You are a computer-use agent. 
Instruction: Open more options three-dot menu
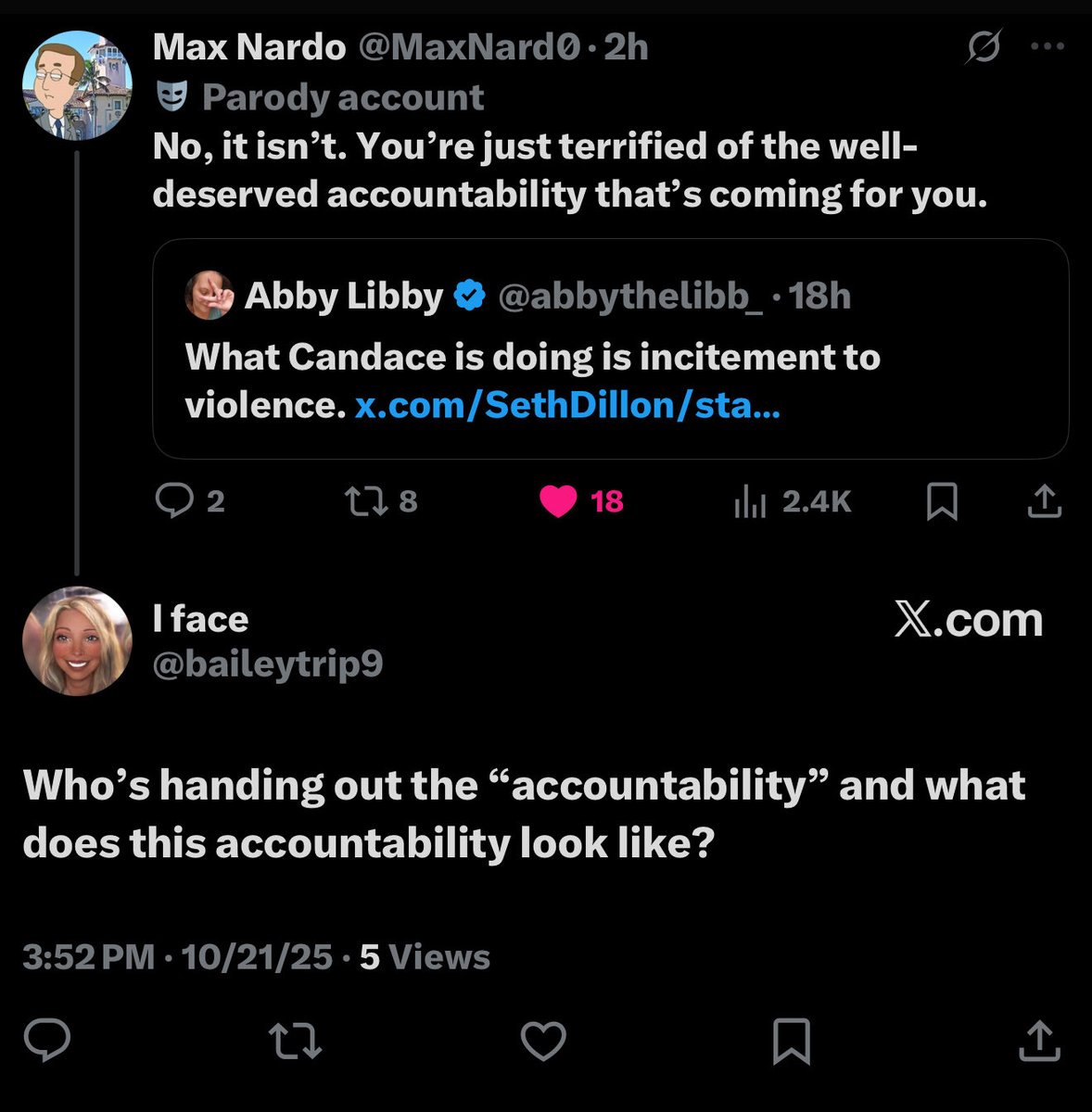point(1048,46)
